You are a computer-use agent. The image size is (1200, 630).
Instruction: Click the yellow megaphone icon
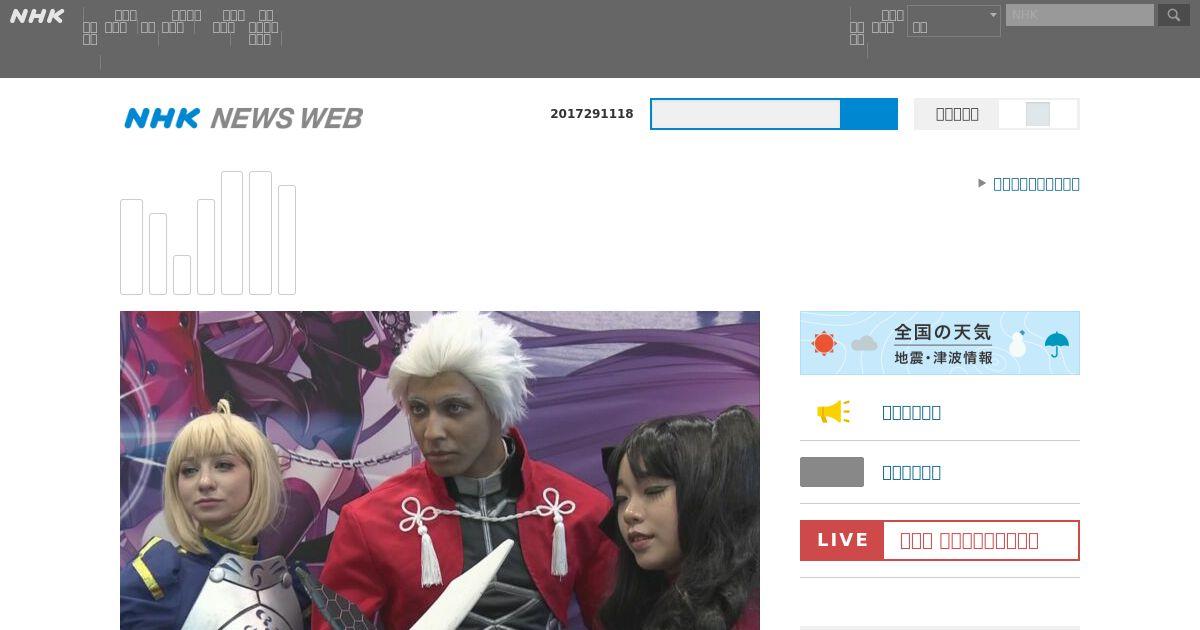point(833,412)
